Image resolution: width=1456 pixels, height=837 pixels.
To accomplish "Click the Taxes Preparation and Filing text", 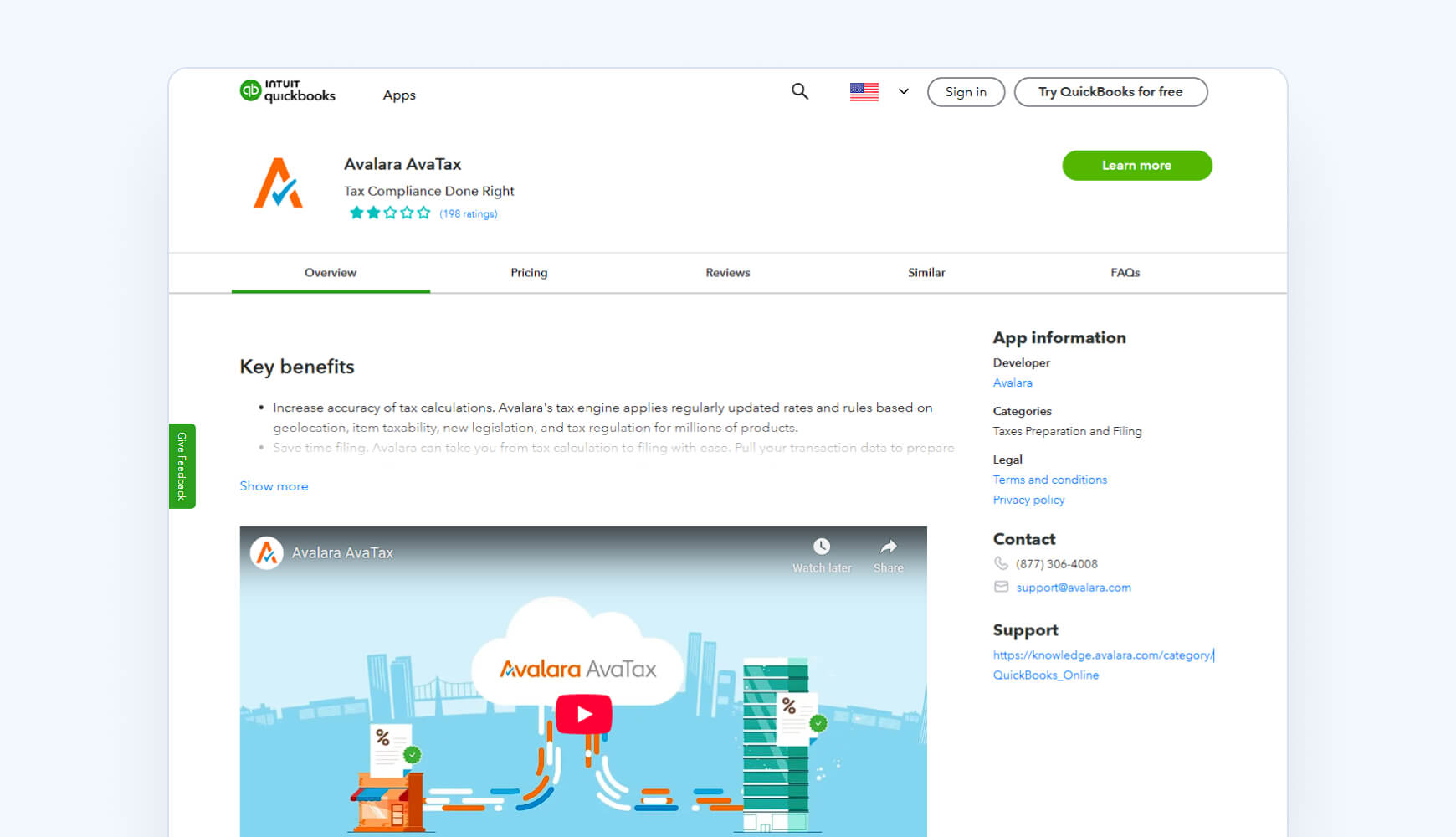I will click(x=1067, y=431).
